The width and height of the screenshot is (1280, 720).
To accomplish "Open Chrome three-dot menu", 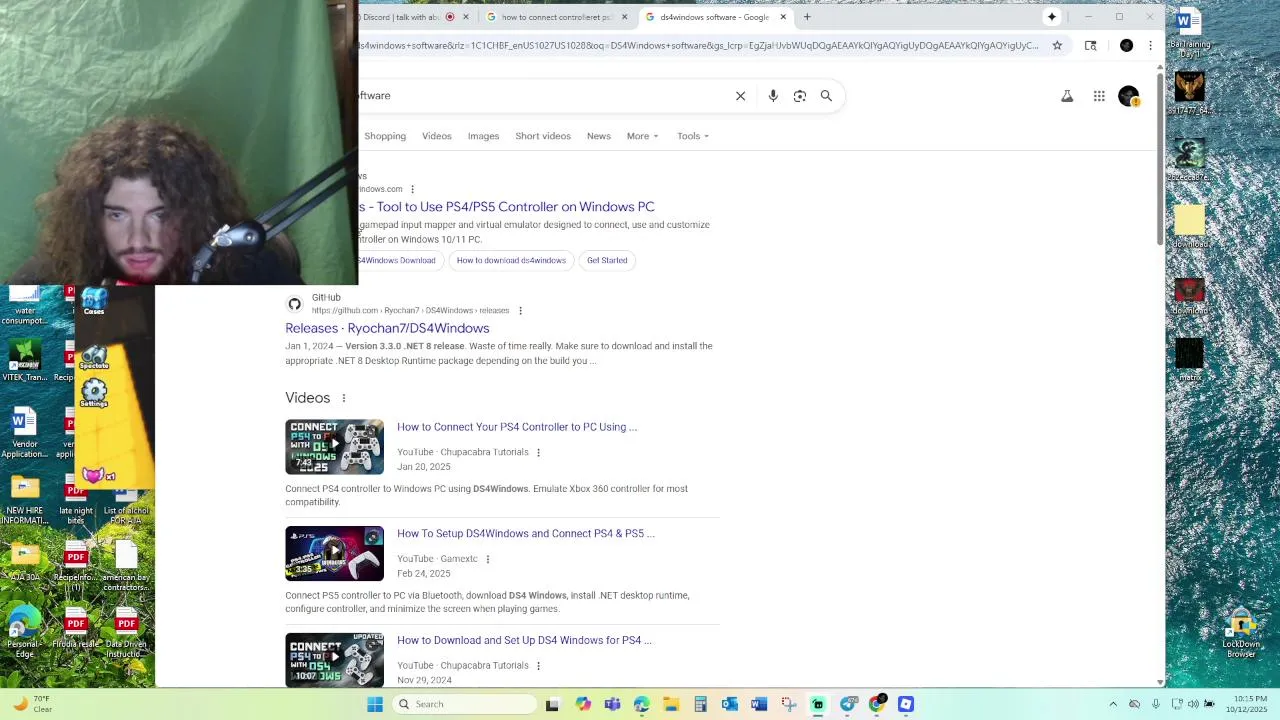I will tap(1150, 45).
